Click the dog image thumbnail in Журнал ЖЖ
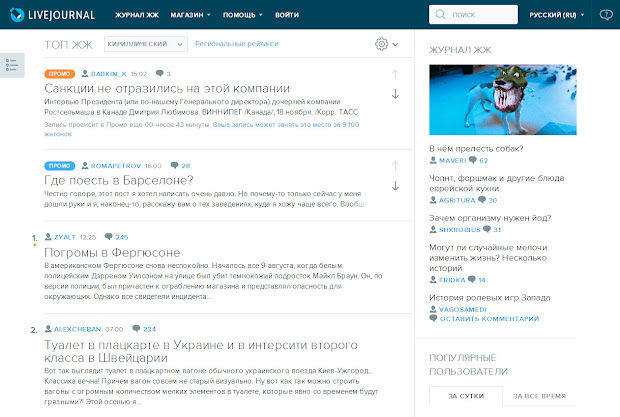The image size is (620, 417). (503, 100)
